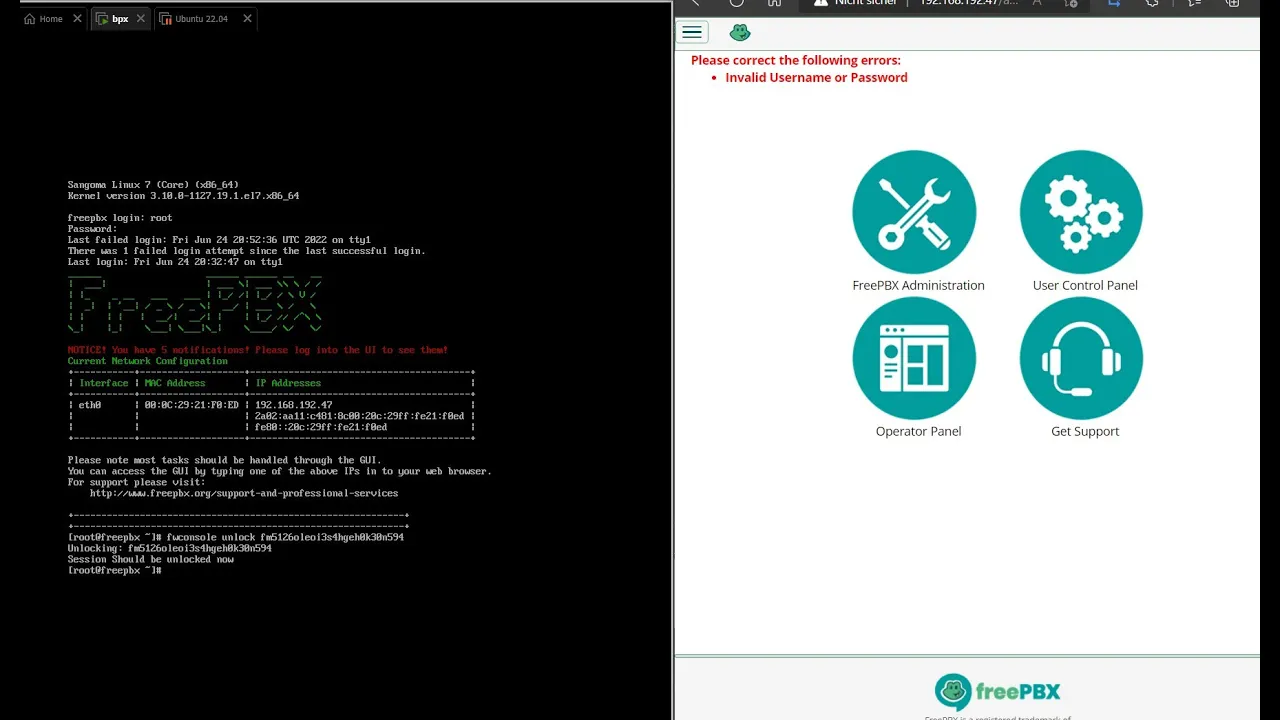Click the eth0 interface entry in terminal
This screenshot has width=1280, height=720.
pos(90,405)
